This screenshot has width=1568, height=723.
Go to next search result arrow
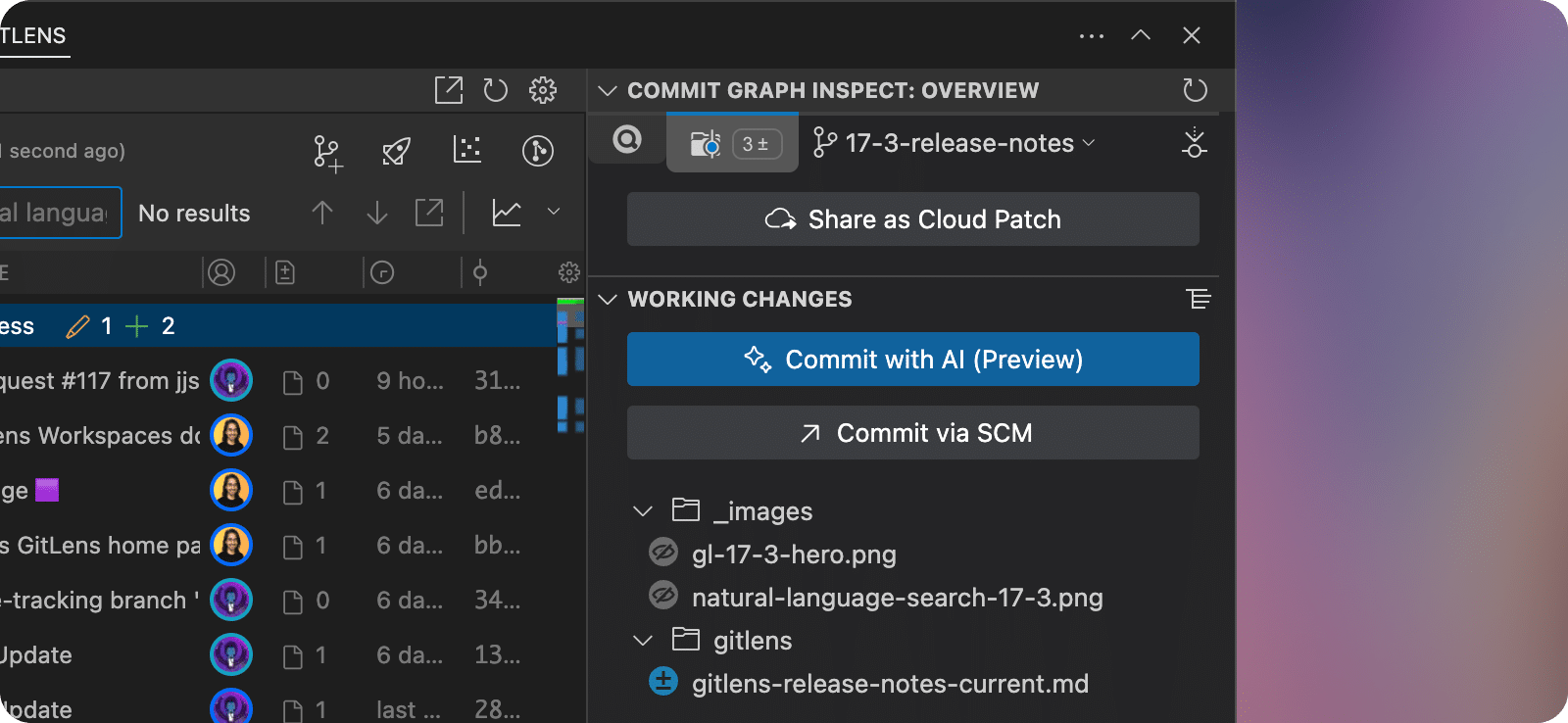pos(377,213)
